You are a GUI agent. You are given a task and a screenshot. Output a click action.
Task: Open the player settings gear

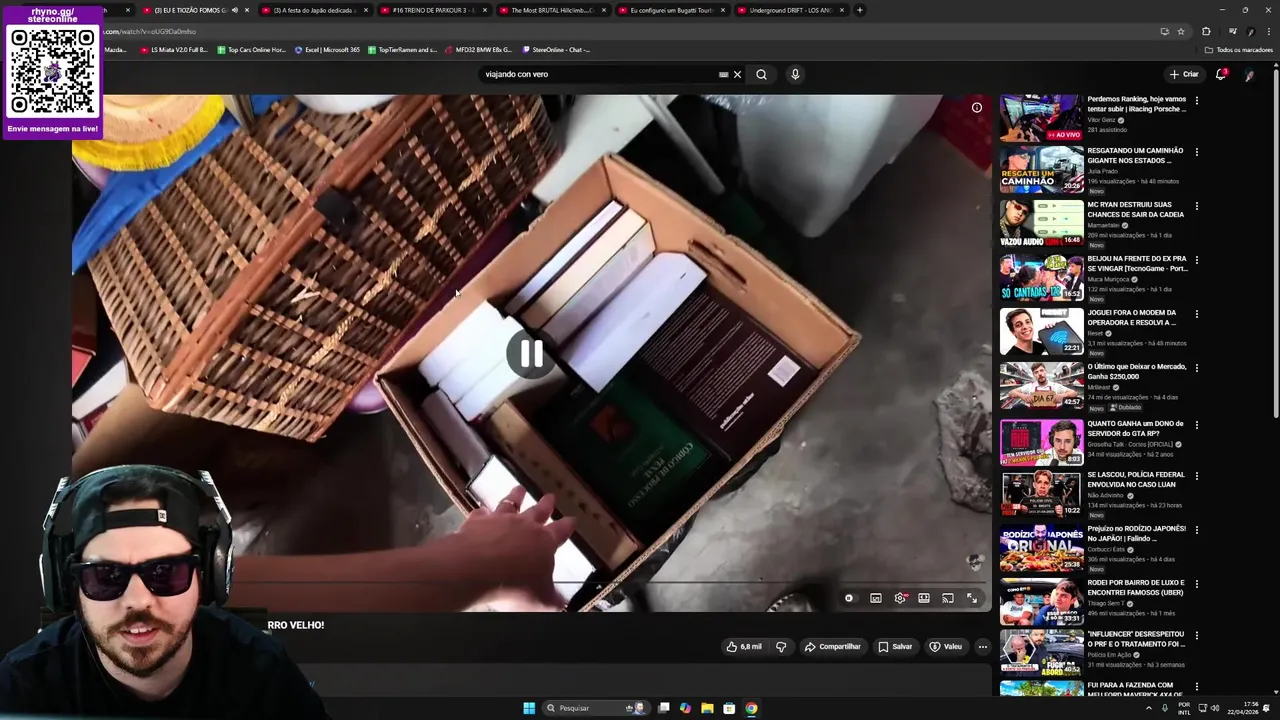pyautogui.click(x=900, y=598)
